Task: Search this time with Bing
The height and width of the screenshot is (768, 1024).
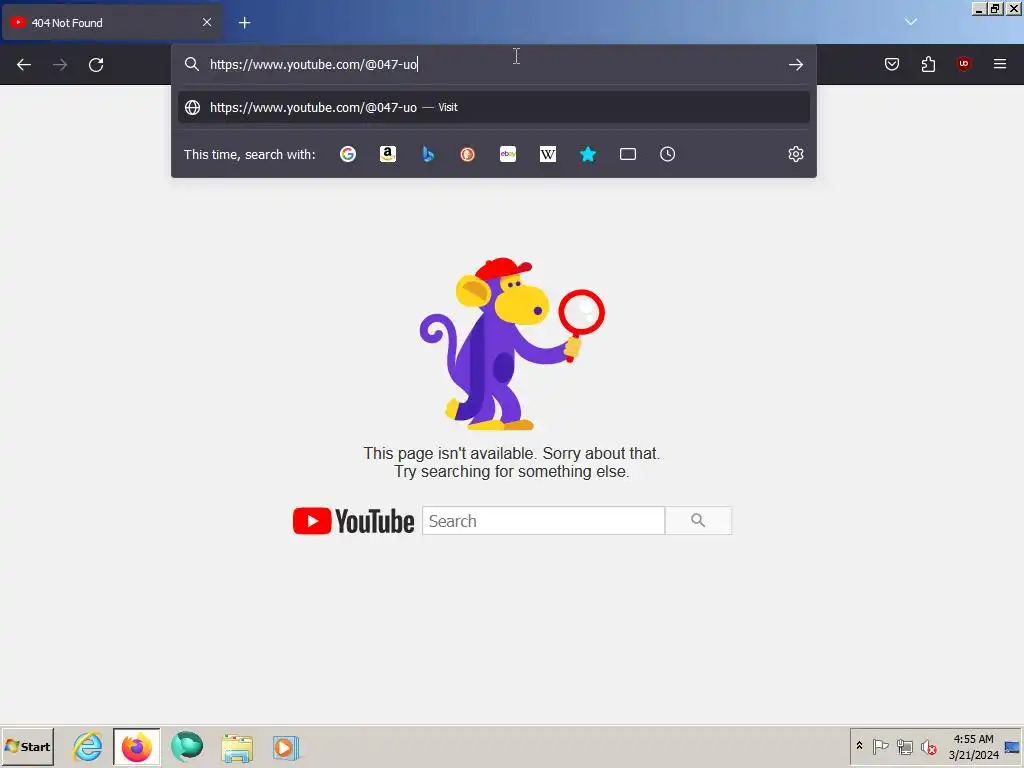Action: coord(428,154)
